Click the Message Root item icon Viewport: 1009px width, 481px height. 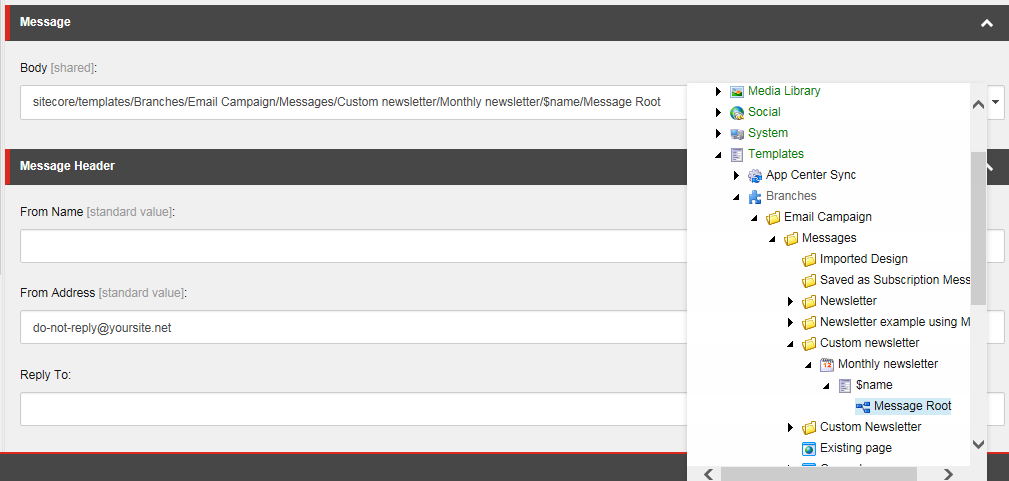point(863,406)
